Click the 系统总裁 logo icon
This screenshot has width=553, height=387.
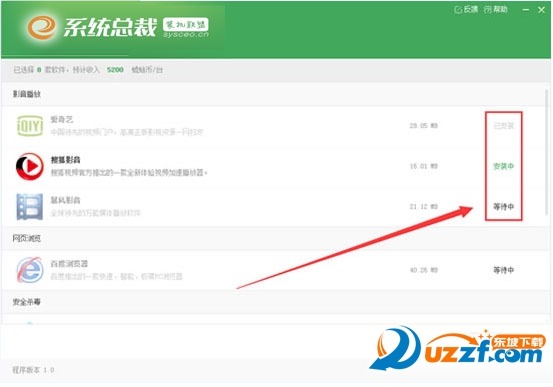(42, 27)
